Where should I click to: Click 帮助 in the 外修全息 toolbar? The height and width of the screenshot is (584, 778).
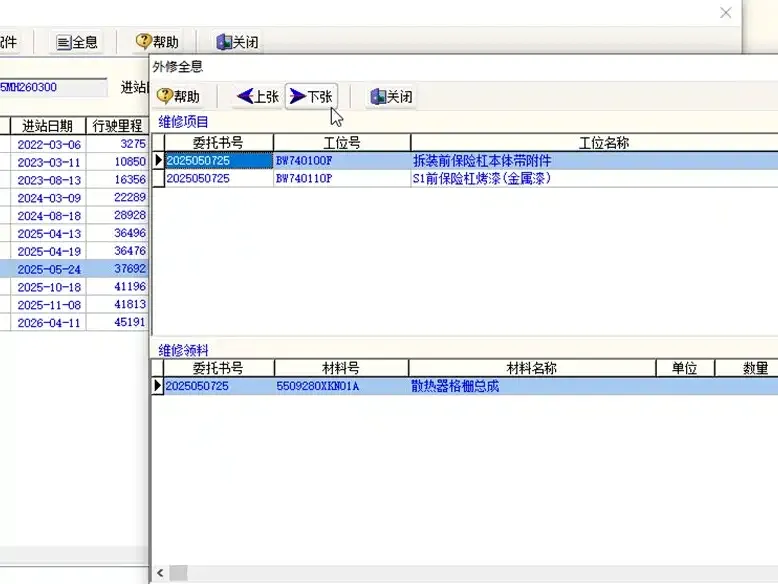[x=178, y=96]
